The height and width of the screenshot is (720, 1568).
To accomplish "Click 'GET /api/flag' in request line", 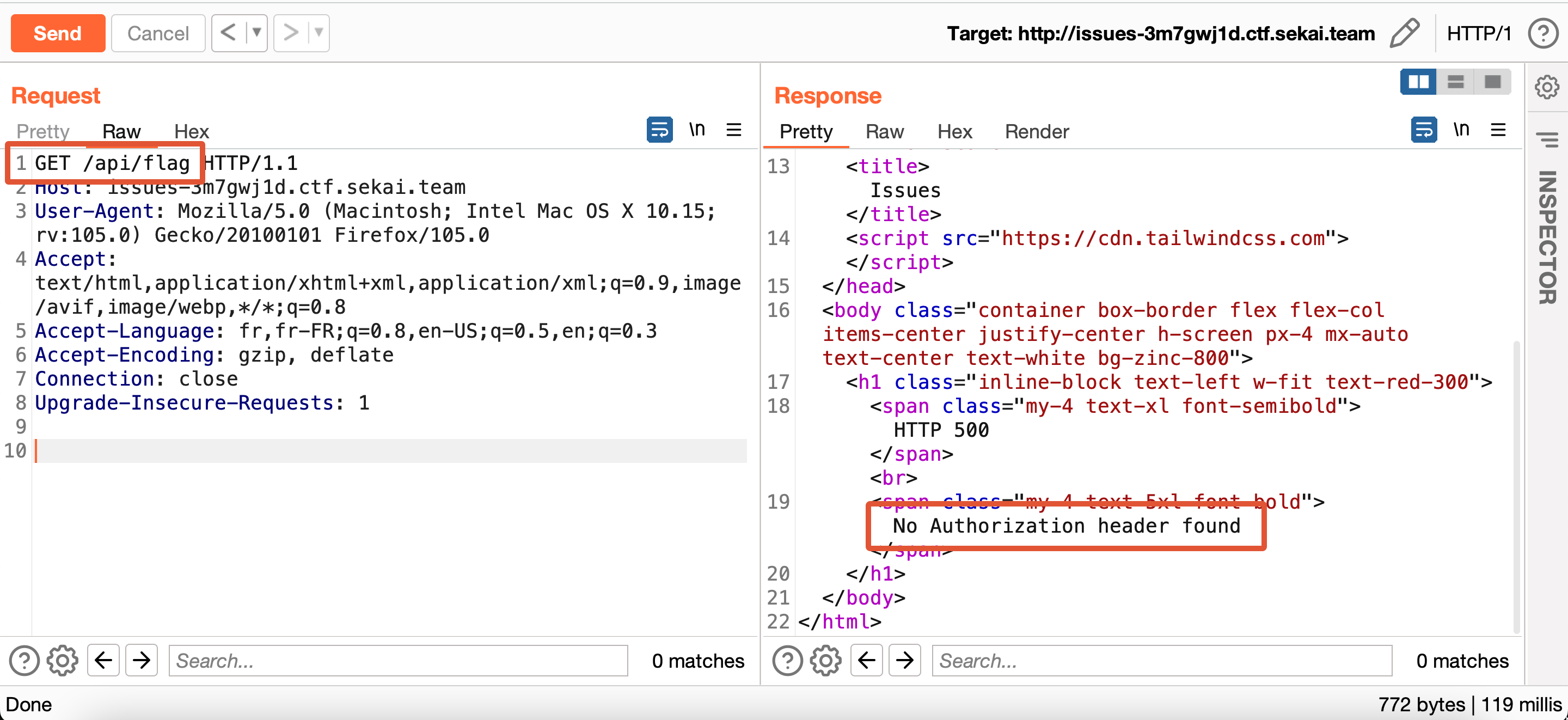I will (x=112, y=163).
